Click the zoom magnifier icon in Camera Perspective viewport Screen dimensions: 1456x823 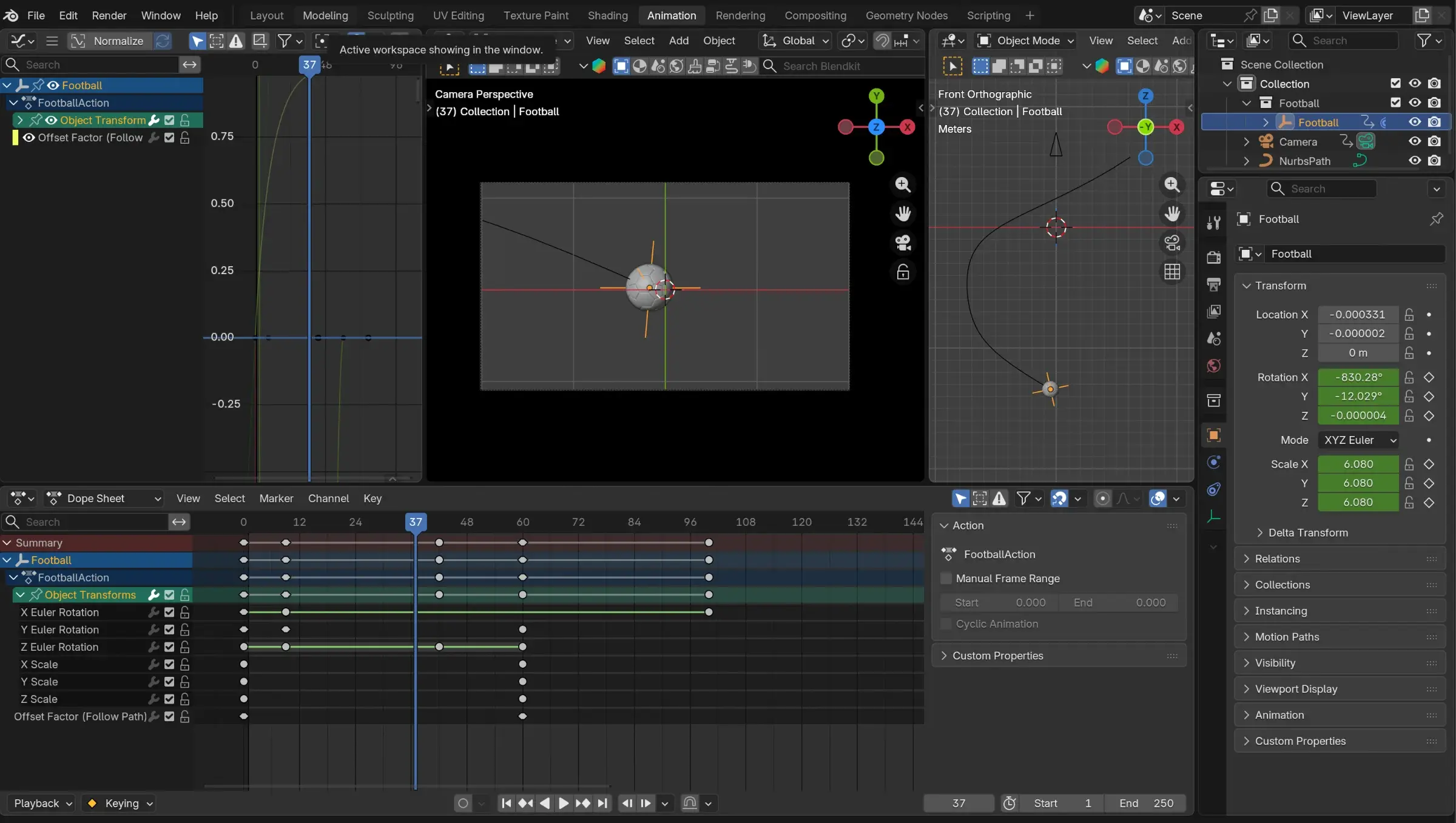[x=903, y=185]
